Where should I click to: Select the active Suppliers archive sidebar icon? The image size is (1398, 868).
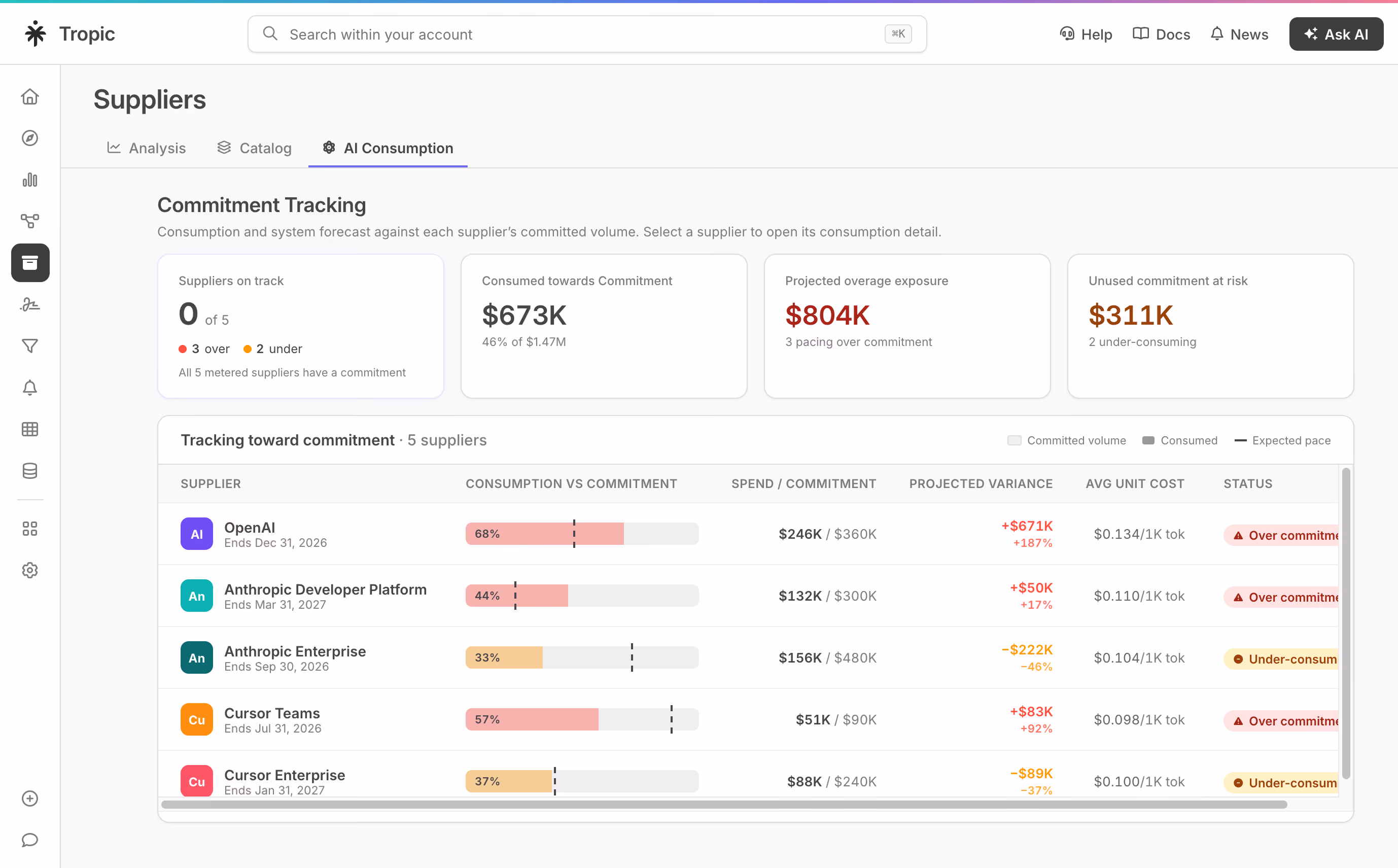[x=30, y=263]
